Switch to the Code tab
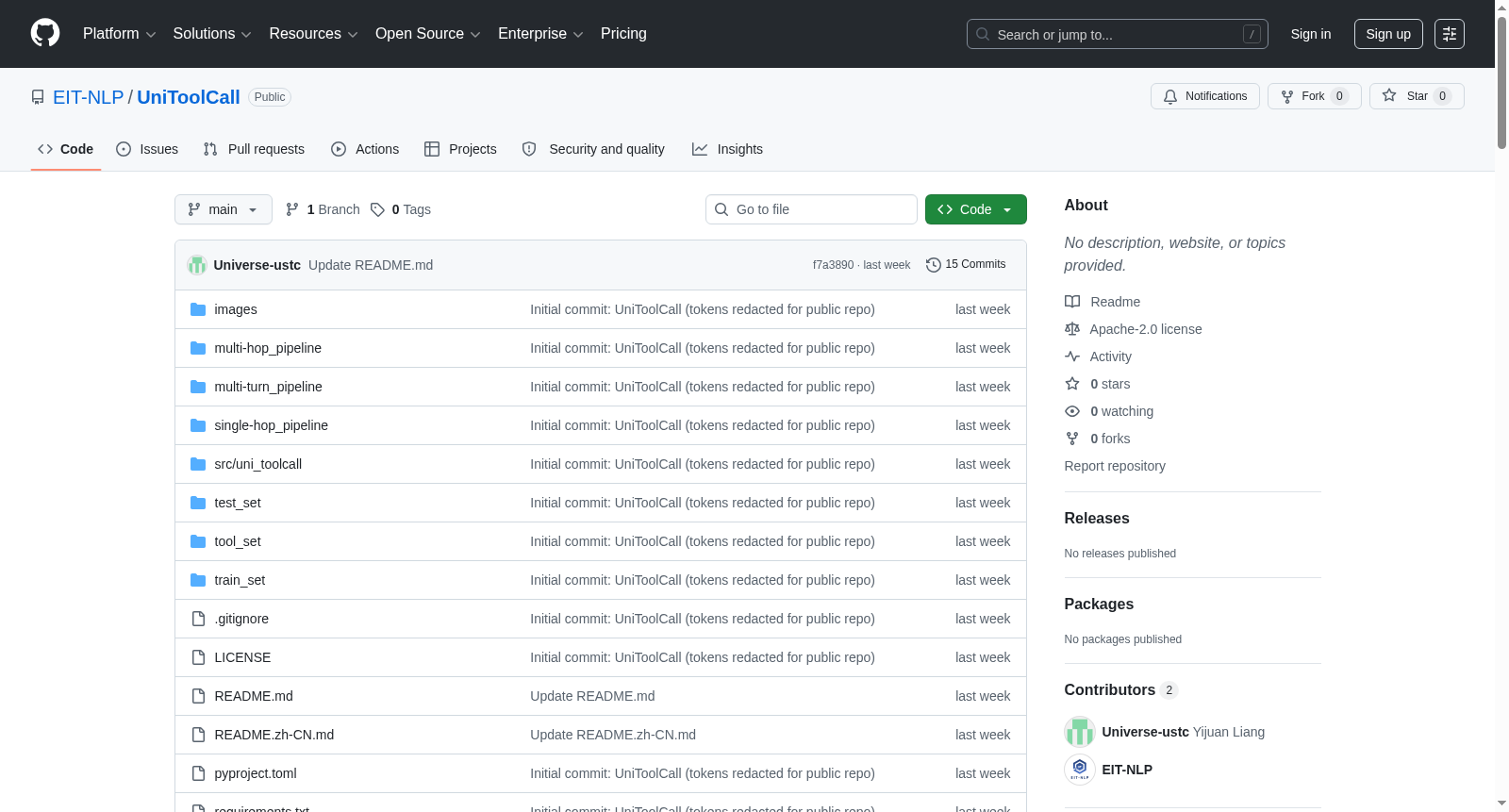The image size is (1509, 812). 66,149
